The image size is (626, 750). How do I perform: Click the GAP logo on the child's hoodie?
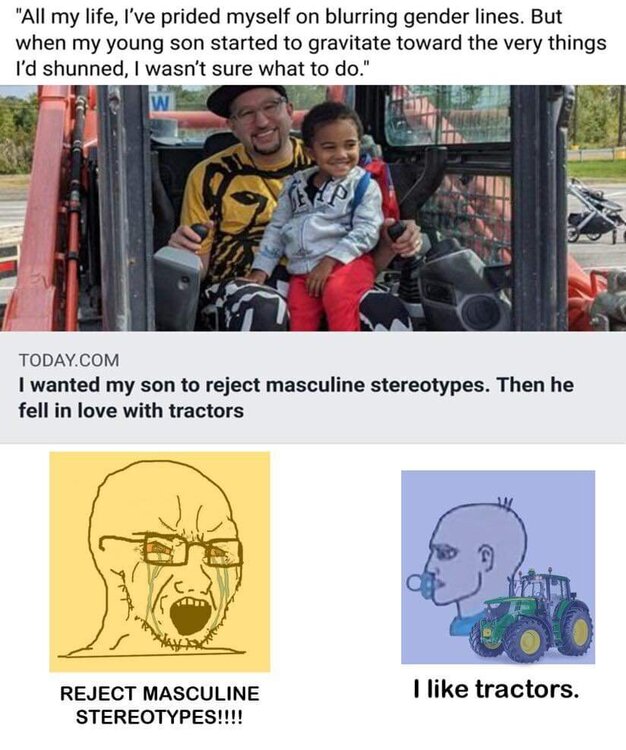click(318, 196)
